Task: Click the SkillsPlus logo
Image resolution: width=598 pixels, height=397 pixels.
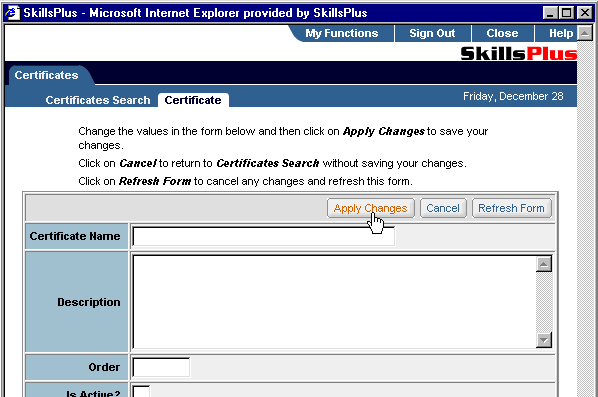Action: [519, 53]
